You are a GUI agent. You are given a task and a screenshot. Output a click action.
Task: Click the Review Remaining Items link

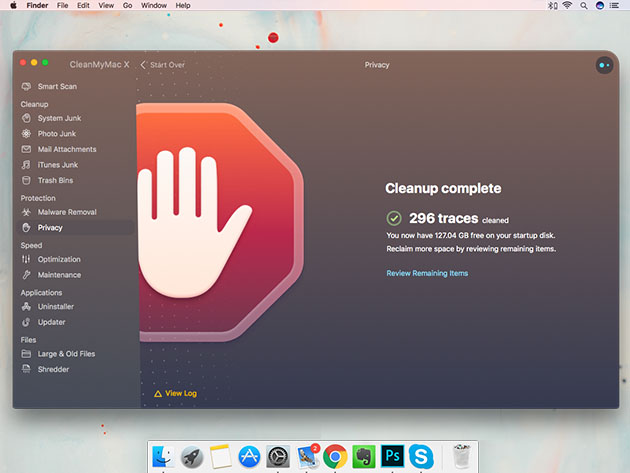[427, 273]
